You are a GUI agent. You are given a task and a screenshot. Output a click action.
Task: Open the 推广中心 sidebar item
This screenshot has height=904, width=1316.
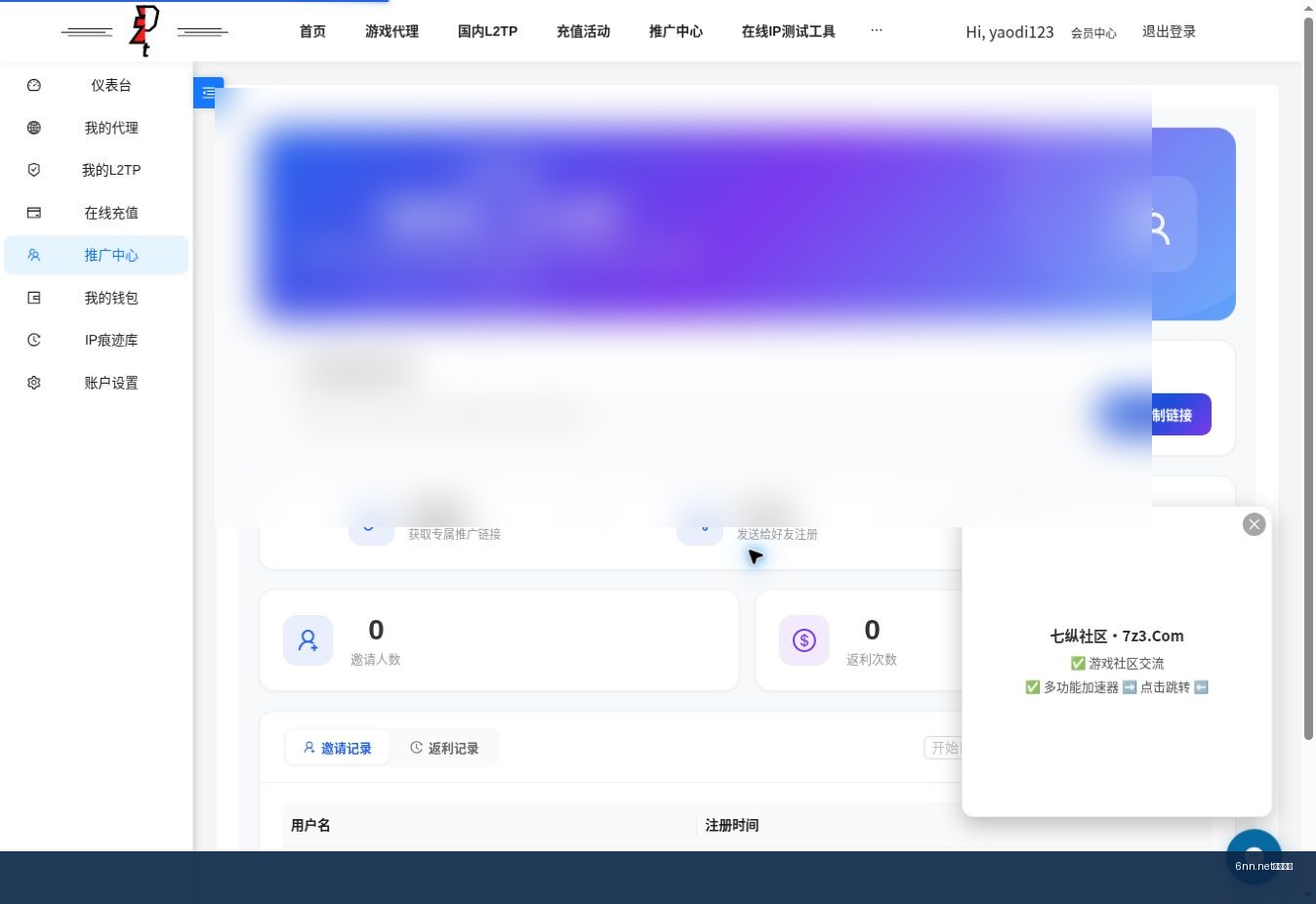tap(96, 255)
